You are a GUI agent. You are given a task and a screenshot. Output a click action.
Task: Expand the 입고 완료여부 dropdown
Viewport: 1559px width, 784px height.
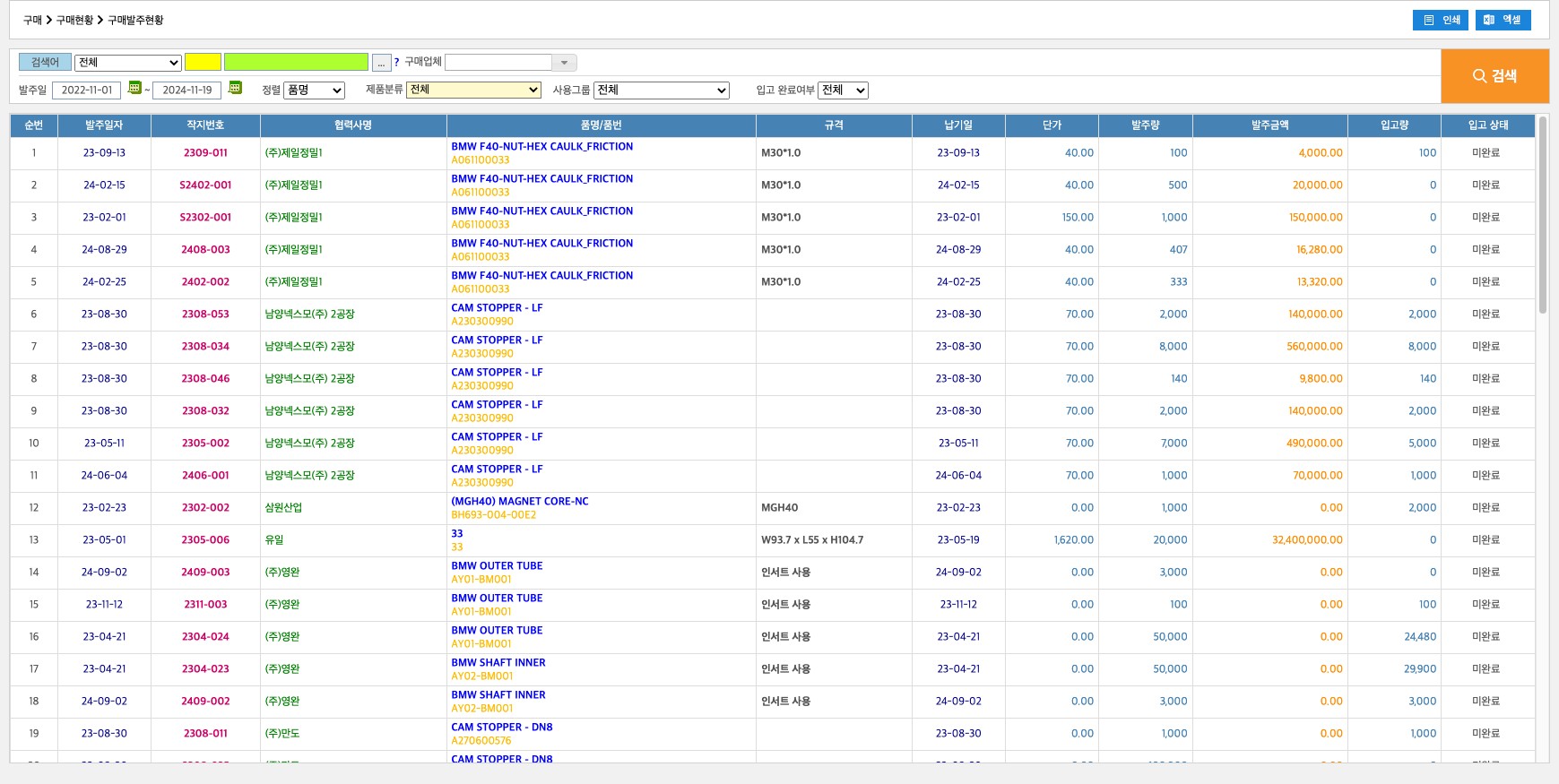[843, 90]
